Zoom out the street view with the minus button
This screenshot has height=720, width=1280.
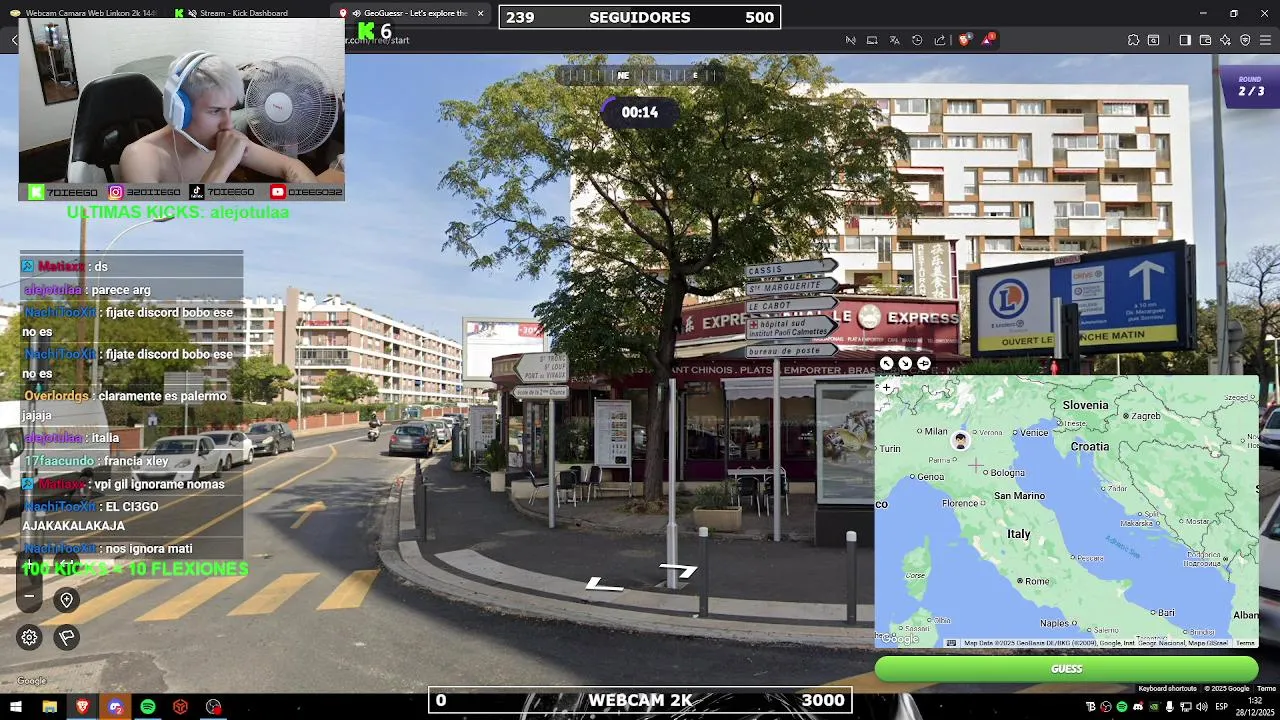pyautogui.click(x=30, y=597)
